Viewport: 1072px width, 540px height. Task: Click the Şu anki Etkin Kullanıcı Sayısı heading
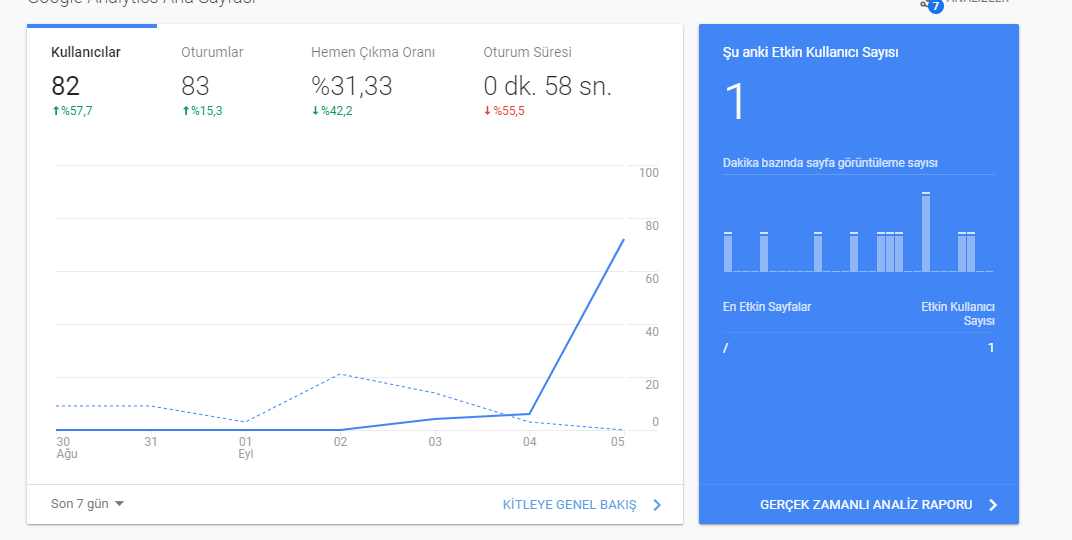[x=810, y=53]
